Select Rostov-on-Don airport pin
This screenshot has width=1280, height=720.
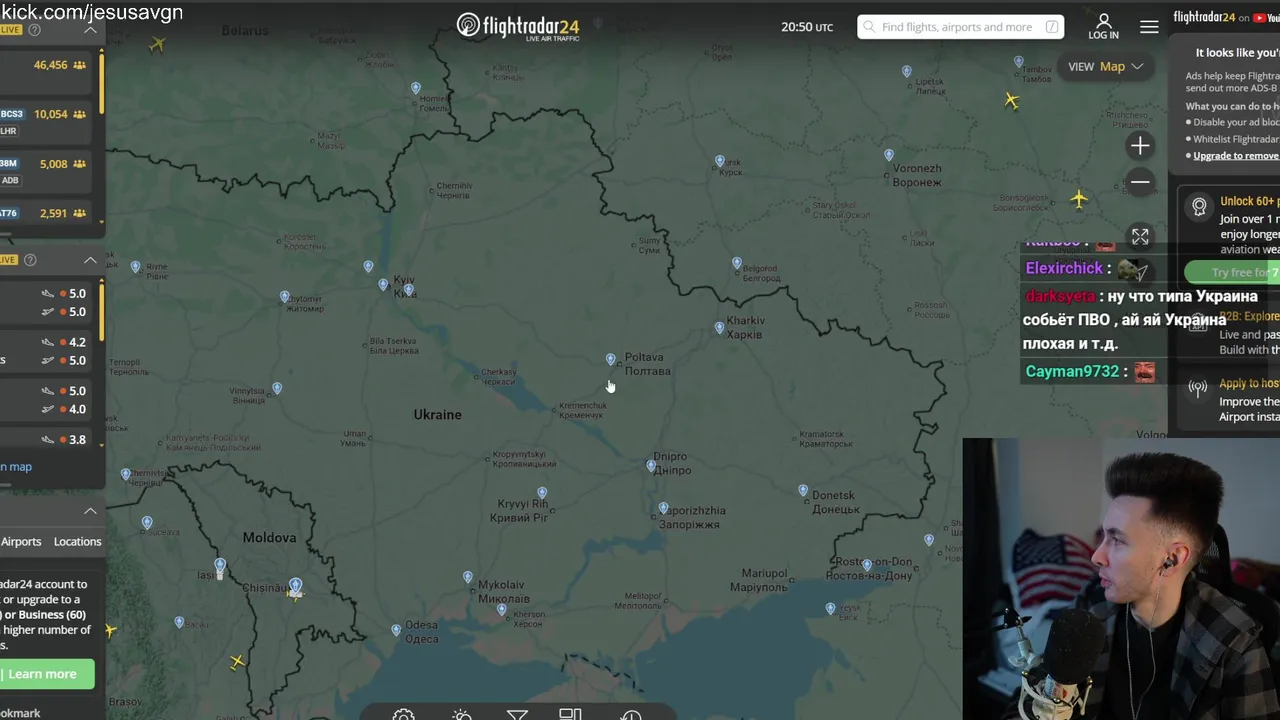tap(867, 566)
